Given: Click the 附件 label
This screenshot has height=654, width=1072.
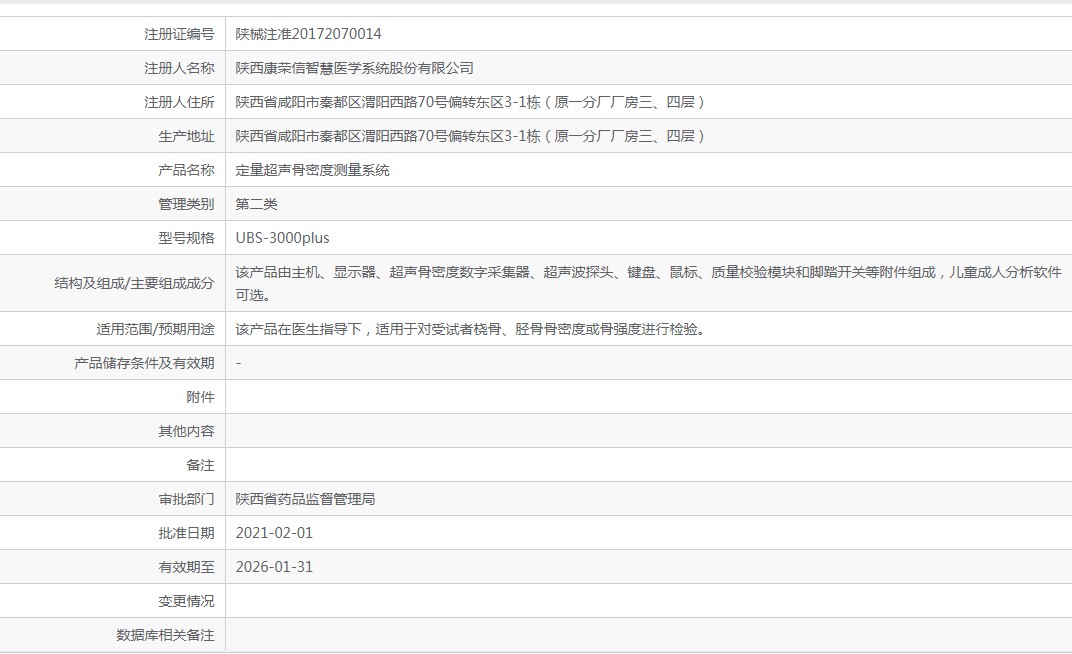Looking at the screenshot, I should coord(200,397).
